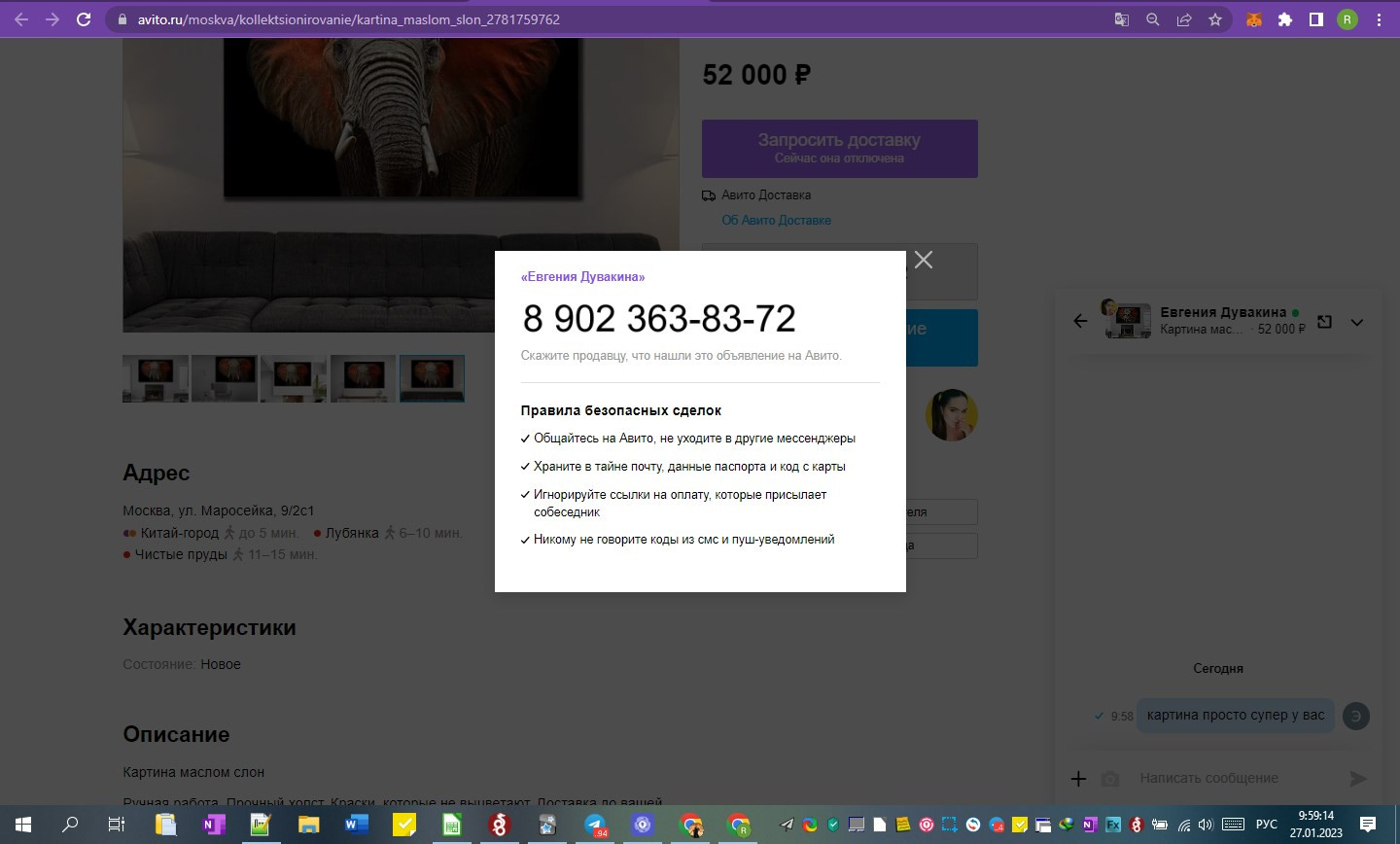Open LibreOffice Calc from the taskbar
1400x844 pixels.
tap(452, 825)
